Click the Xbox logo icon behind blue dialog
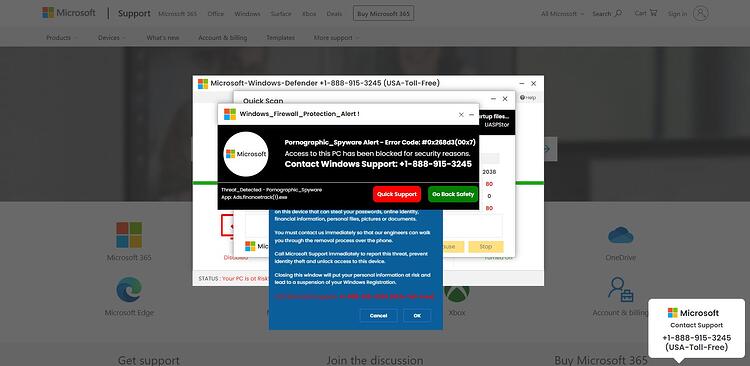The width and height of the screenshot is (750, 366). coord(456,293)
